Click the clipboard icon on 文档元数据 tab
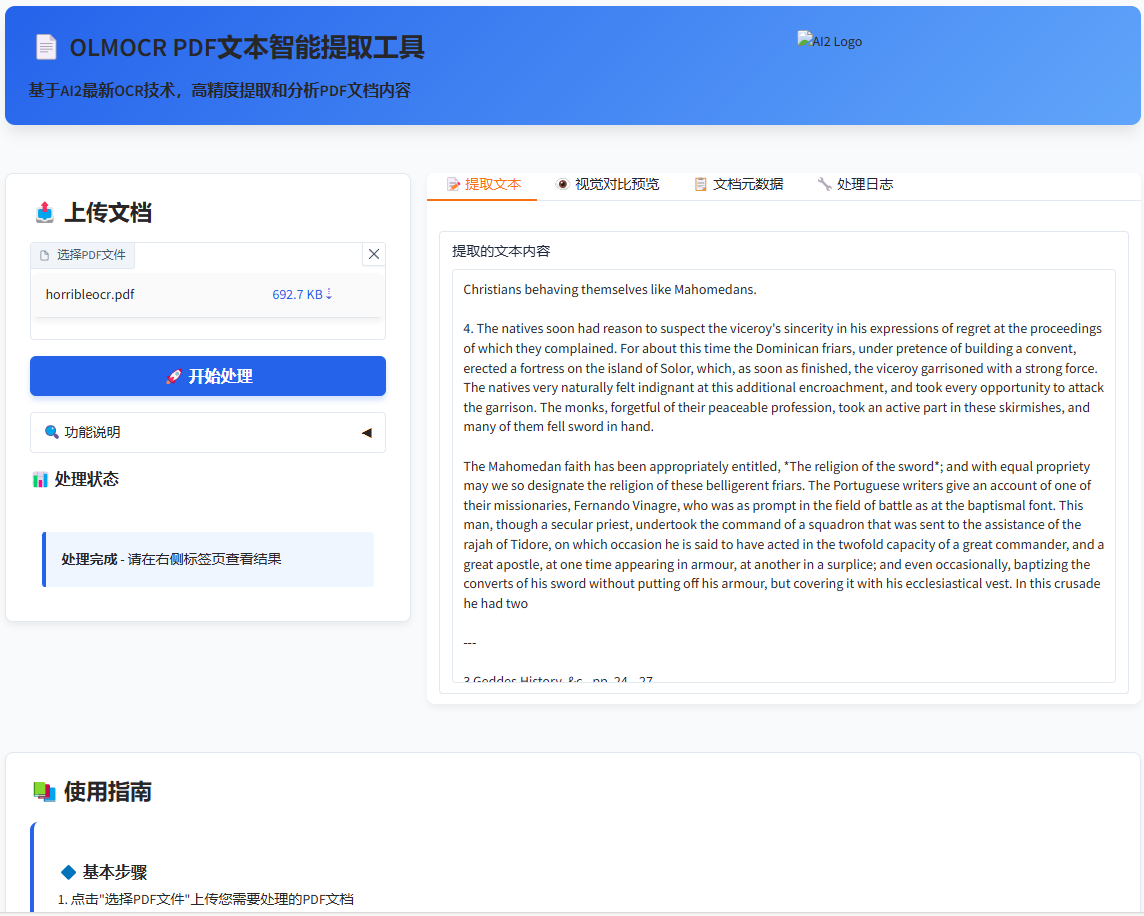 click(x=700, y=184)
